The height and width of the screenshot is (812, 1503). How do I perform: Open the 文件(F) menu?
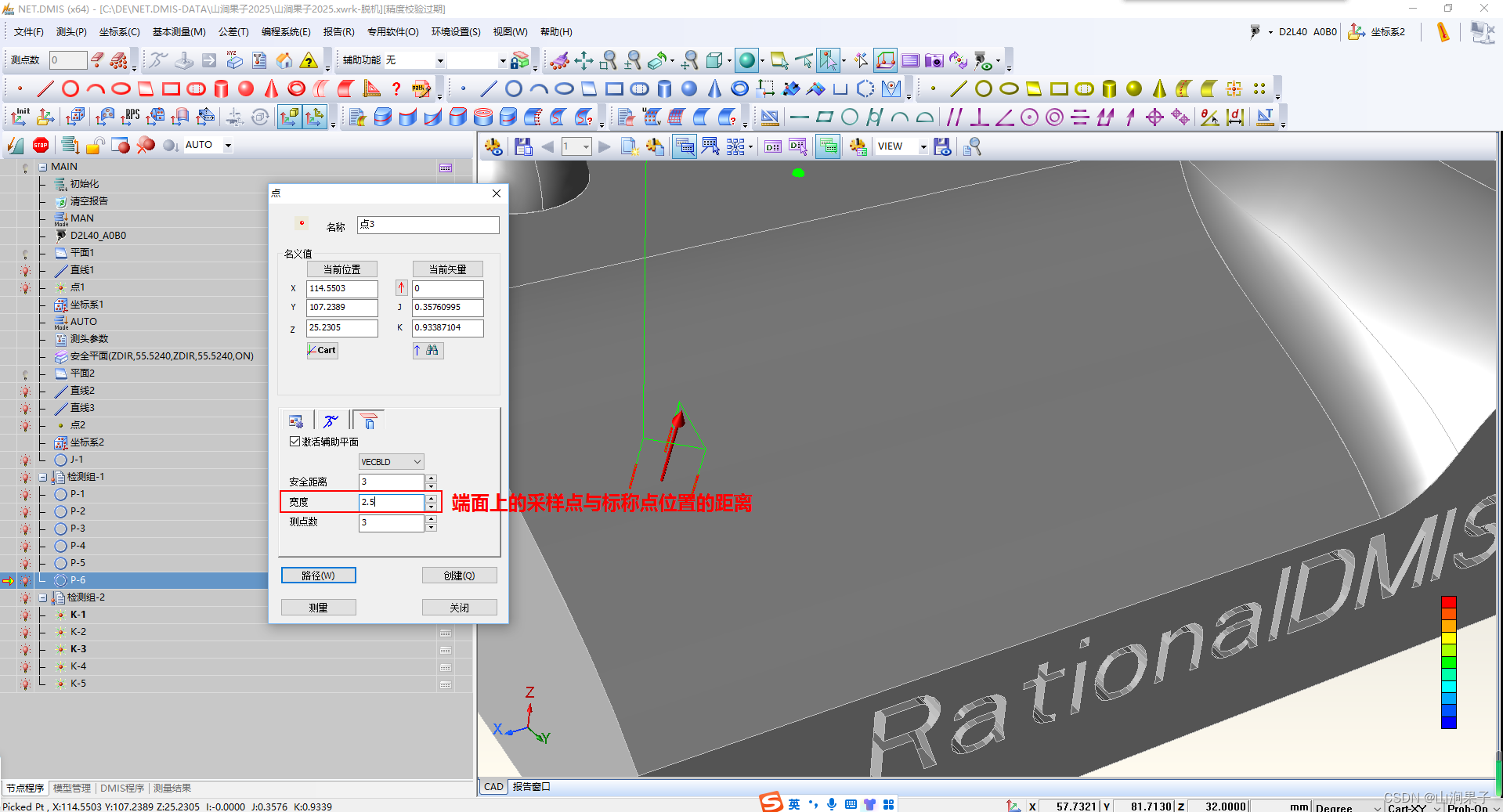coord(29,32)
